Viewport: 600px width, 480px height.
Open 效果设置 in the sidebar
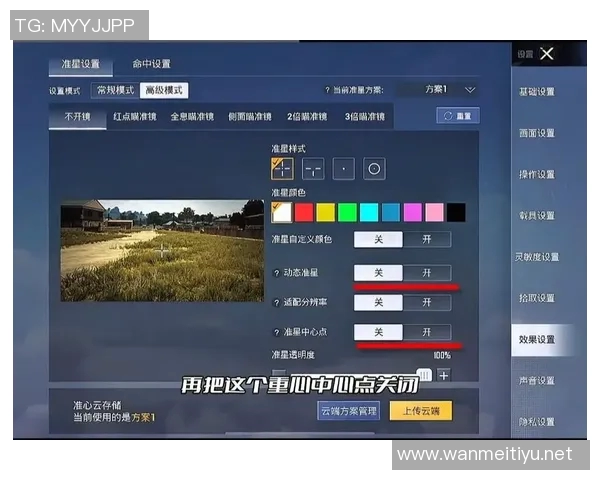coord(541,340)
